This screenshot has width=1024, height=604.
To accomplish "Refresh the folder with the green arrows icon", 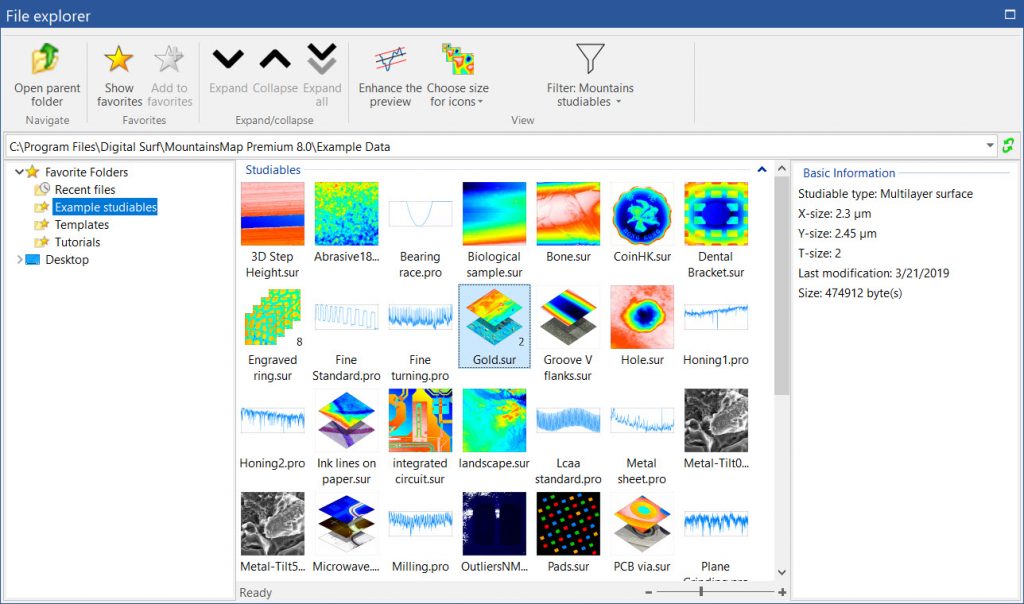I will [1008, 146].
